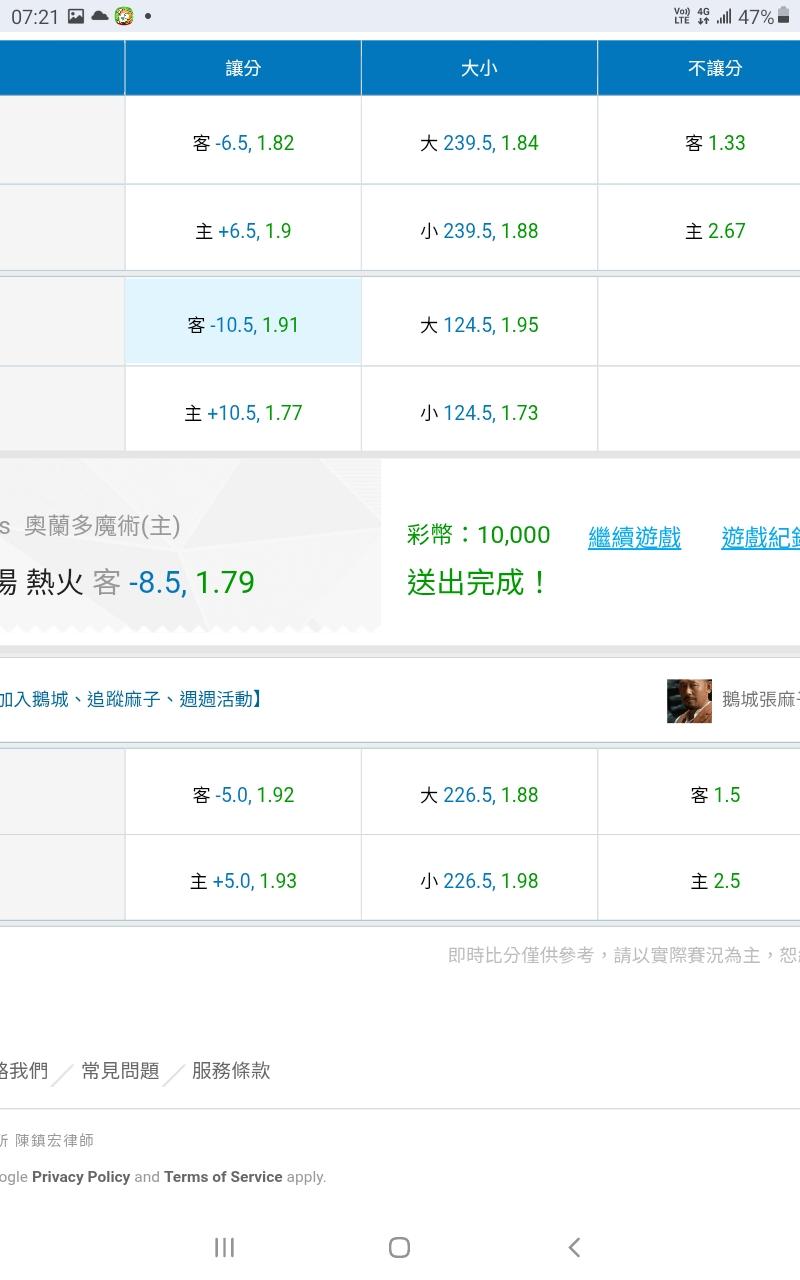Select over 大 124.5, 1.95
800x1280 pixels.
[479, 325]
